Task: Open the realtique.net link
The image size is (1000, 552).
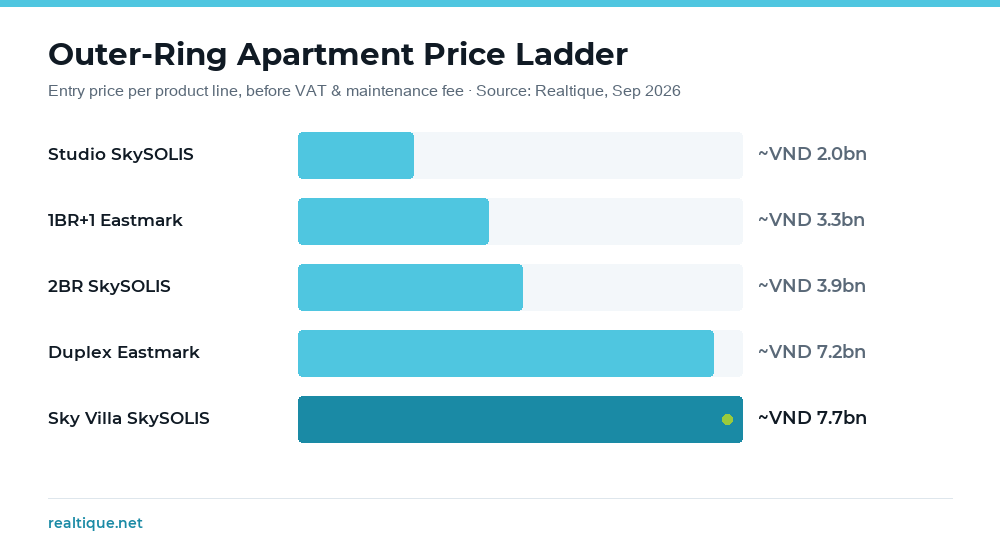Action: tap(95, 523)
